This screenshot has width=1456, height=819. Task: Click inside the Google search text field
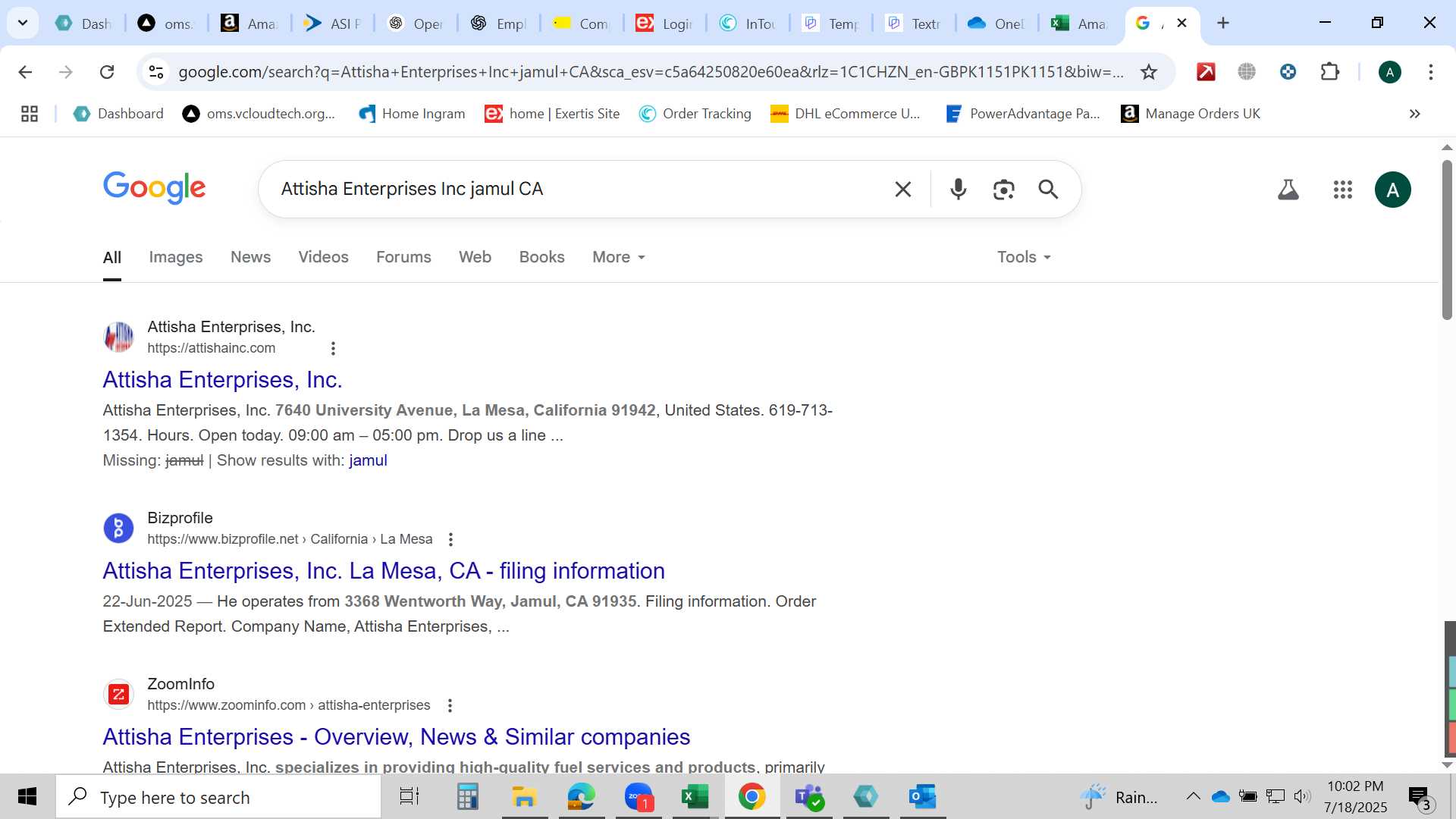click(x=576, y=189)
